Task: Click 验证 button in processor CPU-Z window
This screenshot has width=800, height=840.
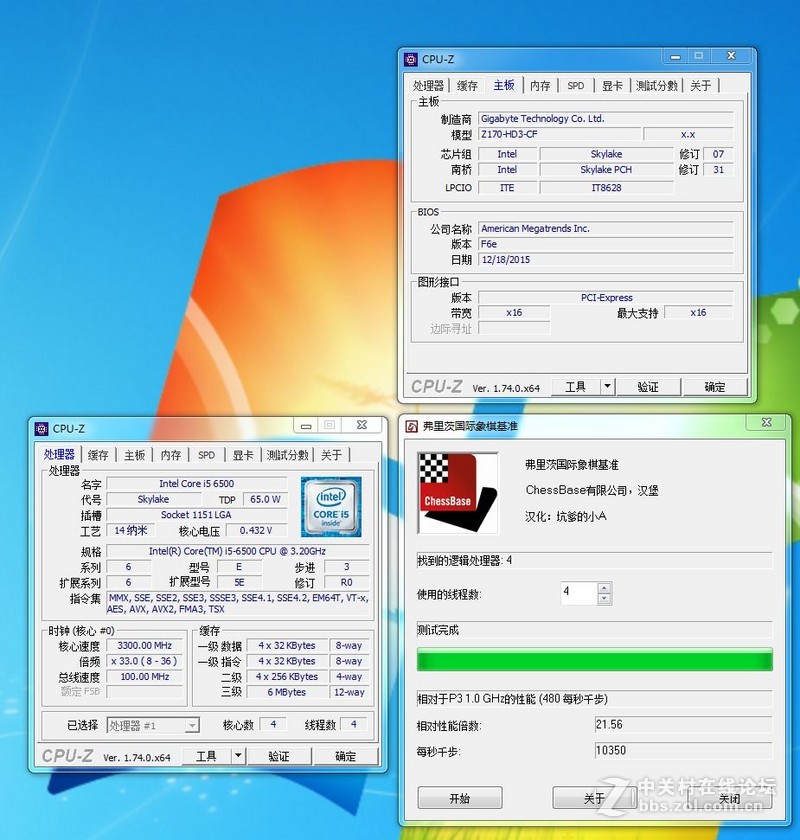Action: pyautogui.click(x=279, y=756)
